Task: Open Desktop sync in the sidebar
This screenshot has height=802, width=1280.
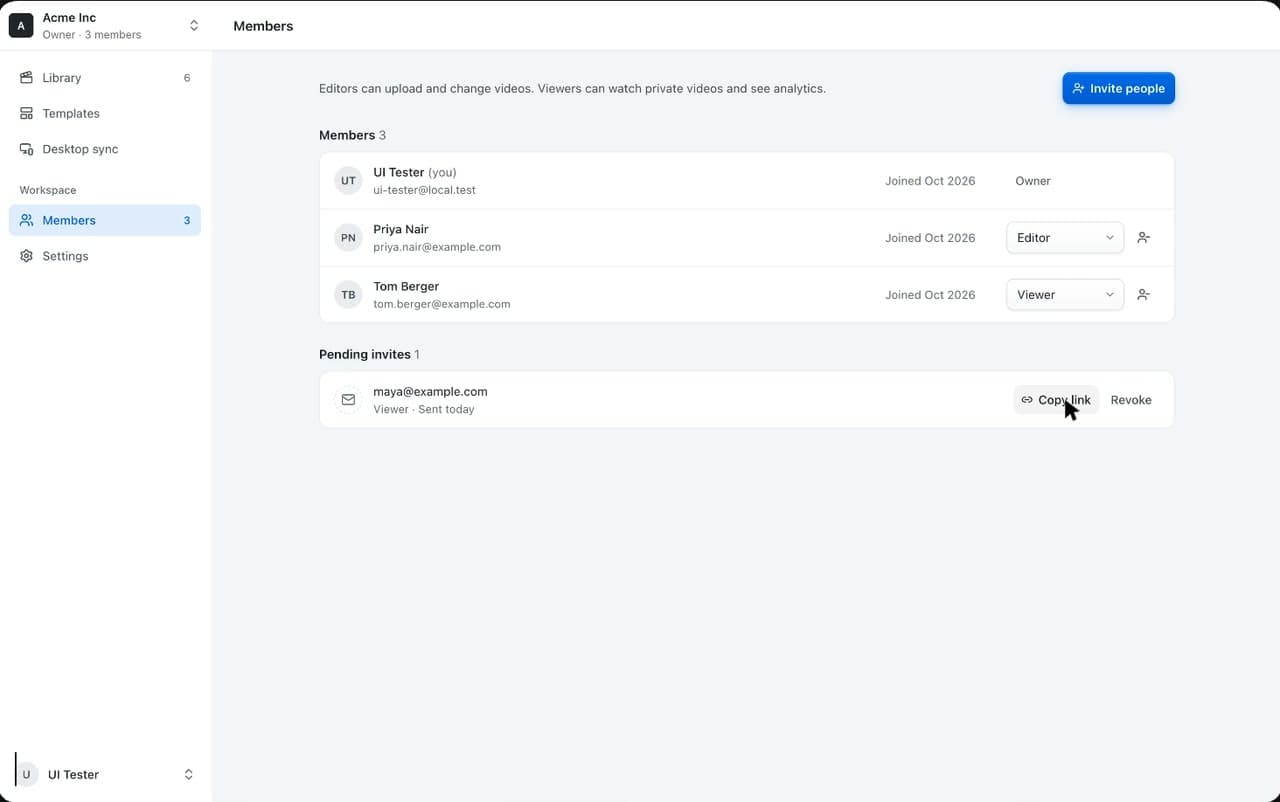Action: [x=105, y=149]
